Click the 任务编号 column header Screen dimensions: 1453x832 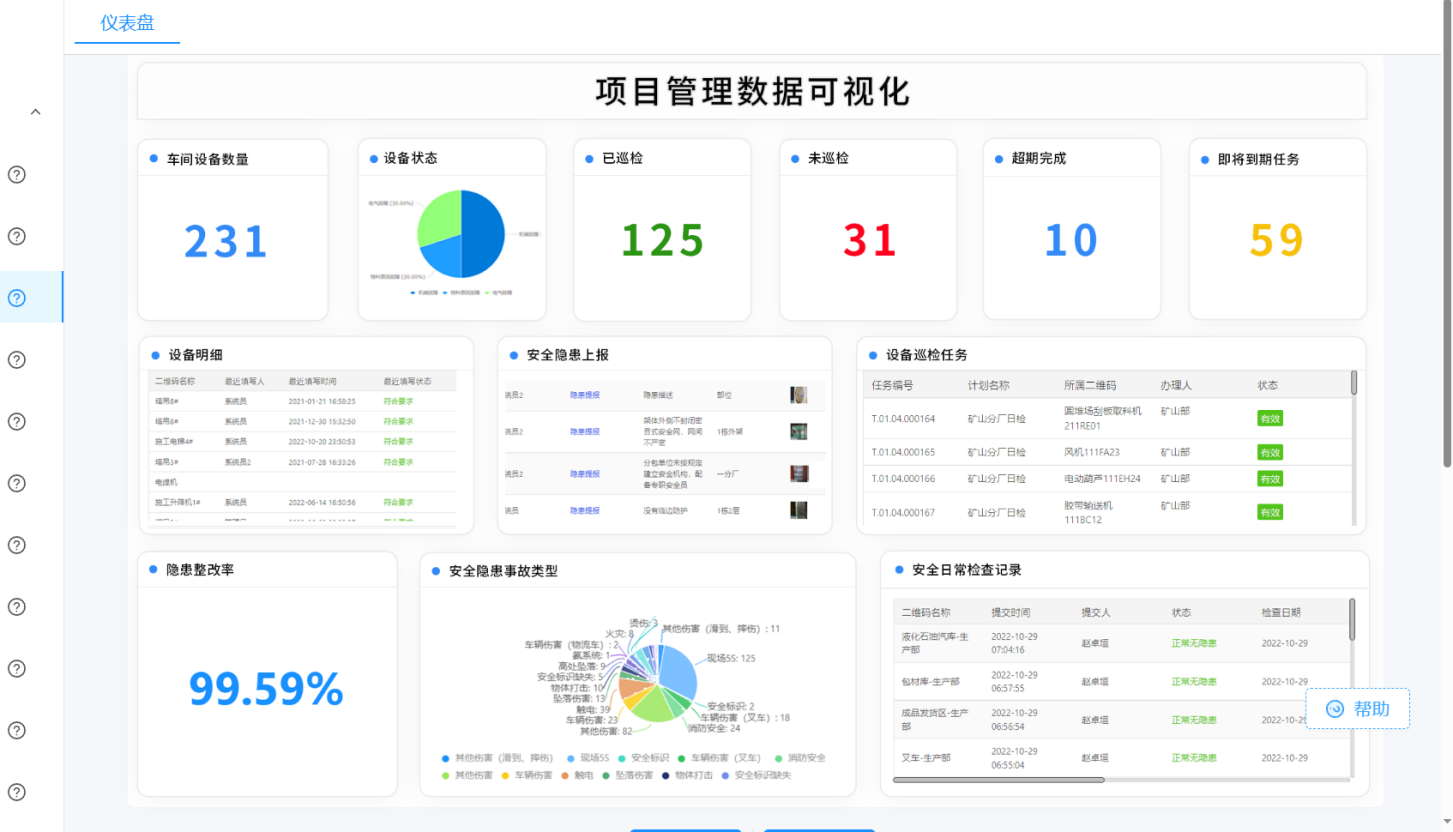click(892, 385)
